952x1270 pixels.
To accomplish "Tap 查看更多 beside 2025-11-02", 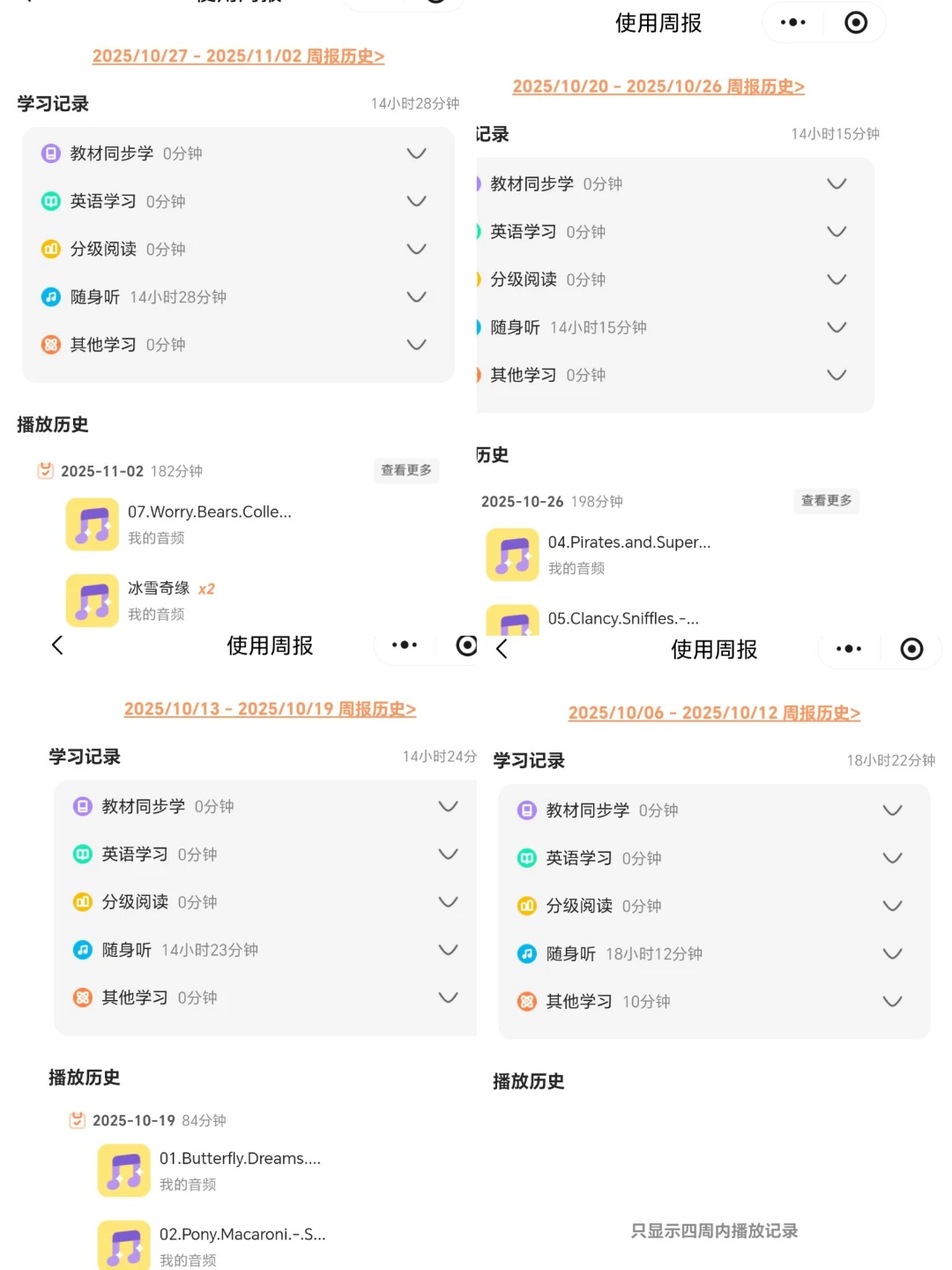I will (406, 470).
